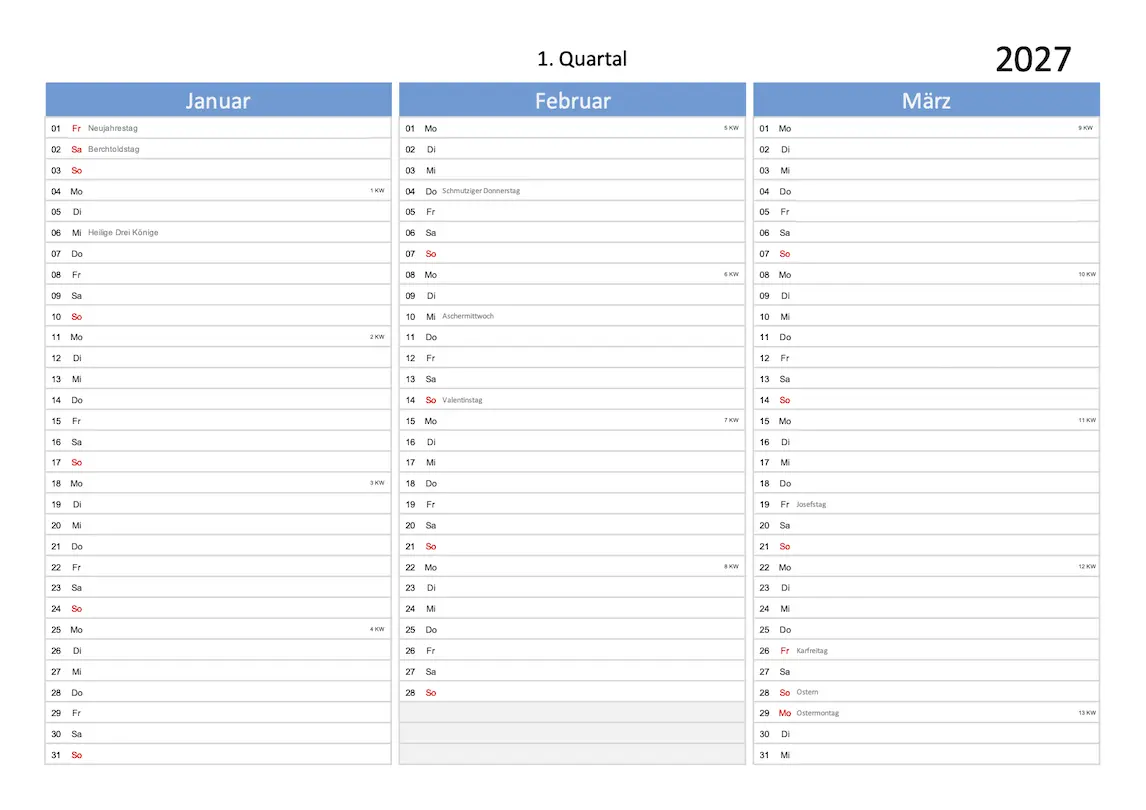Select the "13 KW" week number in März
This screenshot has height=810, width=1146.
pyautogui.click(x=1086, y=713)
